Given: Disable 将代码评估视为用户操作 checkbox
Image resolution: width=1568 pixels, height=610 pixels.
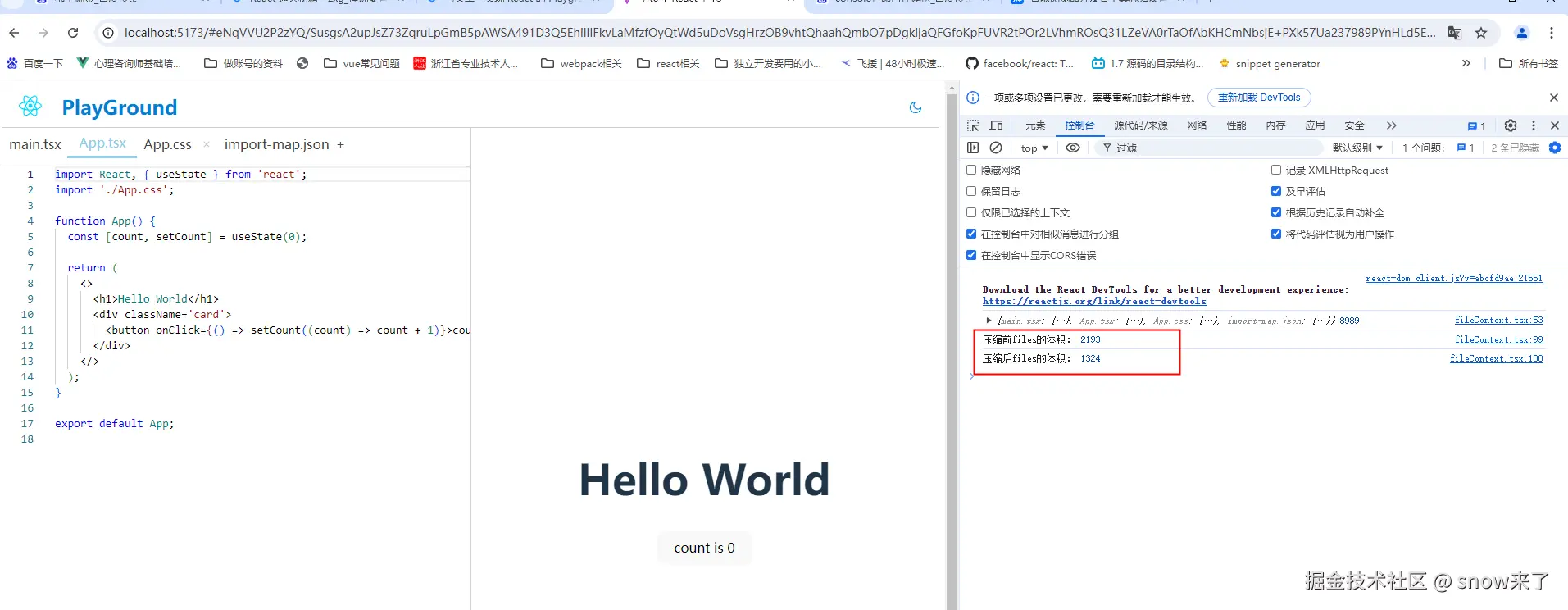Looking at the screenshot, I should [1276, 234].
